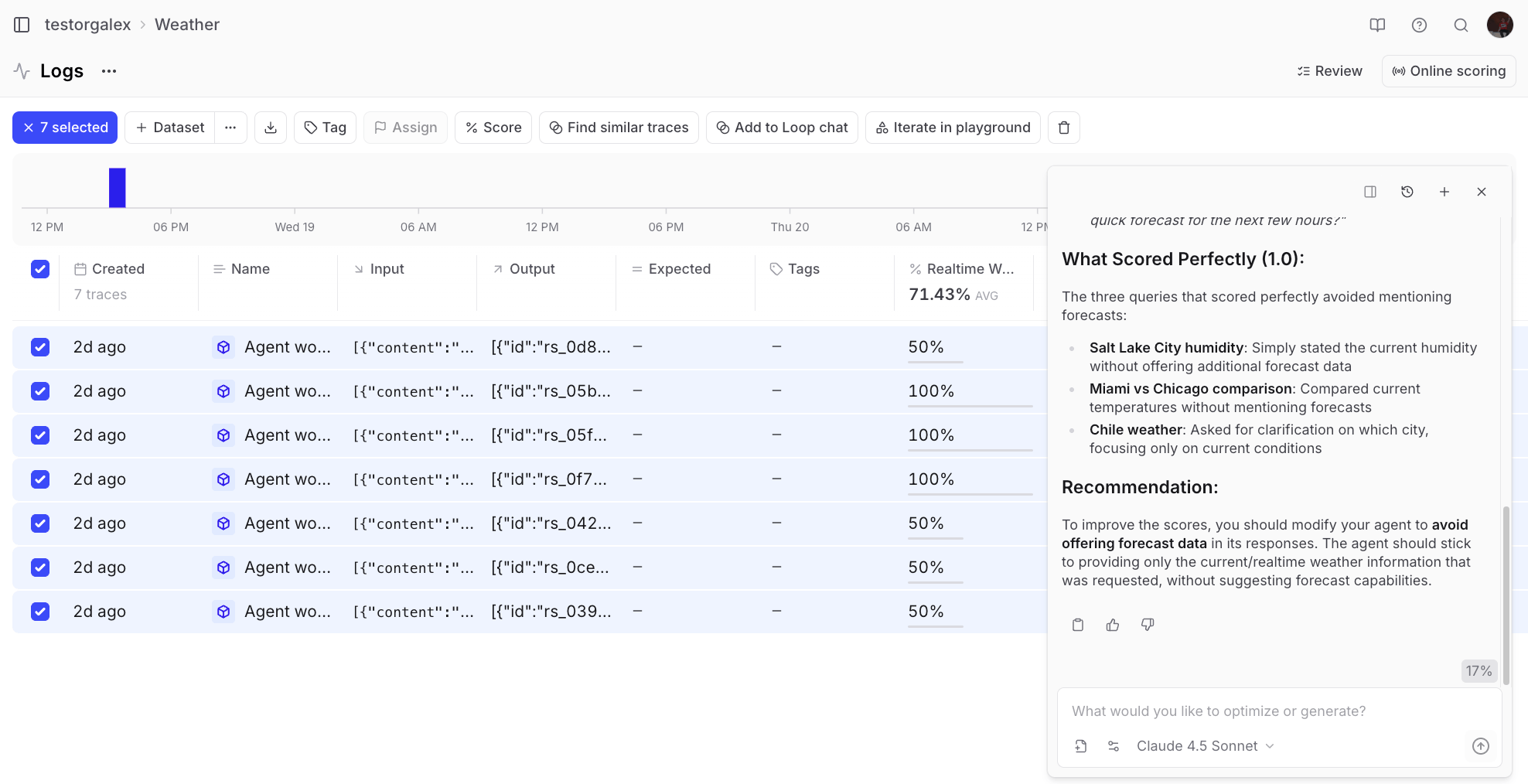Screen dimensions: 1528x784
Task: Open the Tags column header menu
Action: point(795,269)
